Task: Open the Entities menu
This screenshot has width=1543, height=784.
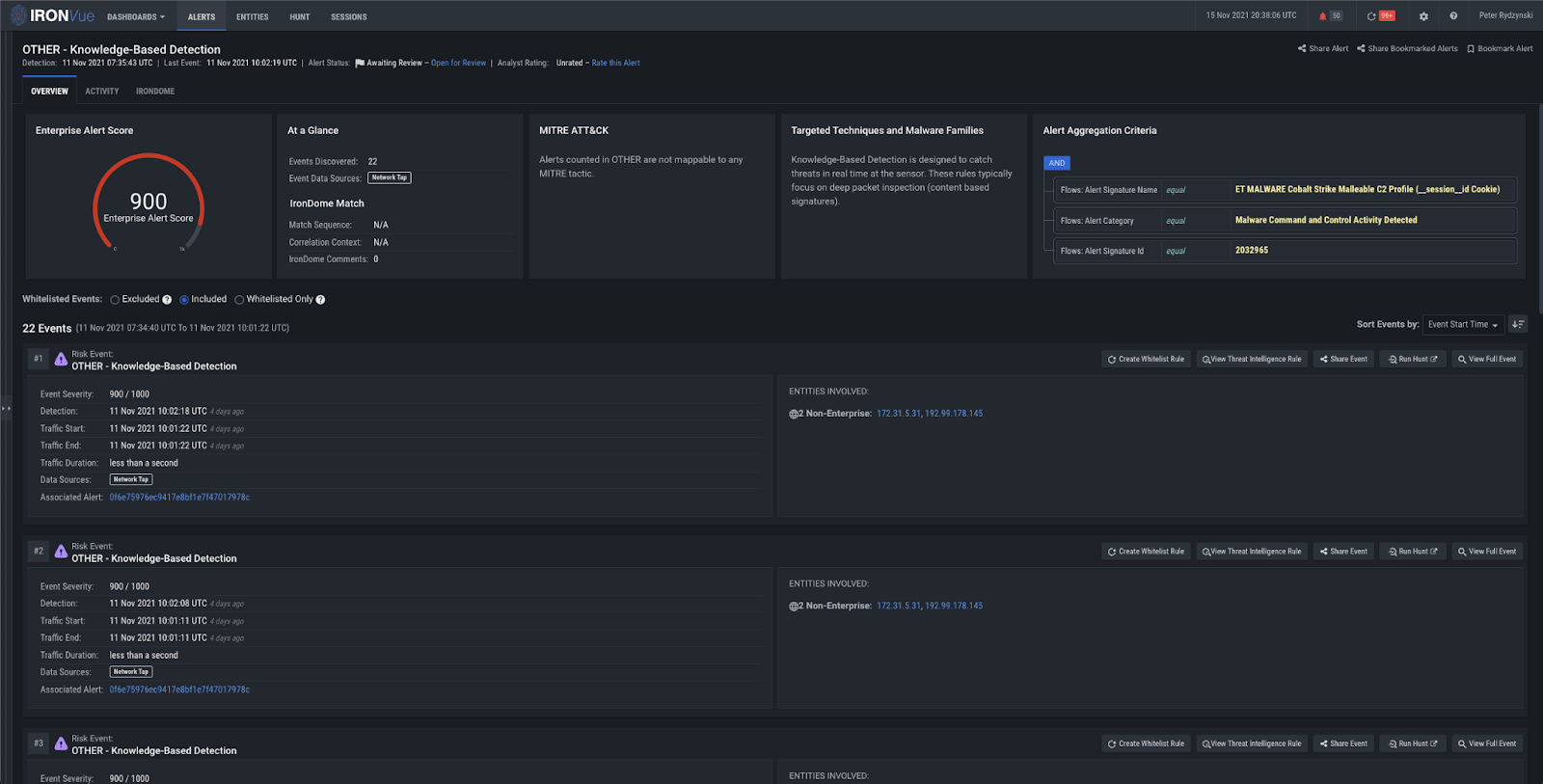Action: click(x=253, y=16)
